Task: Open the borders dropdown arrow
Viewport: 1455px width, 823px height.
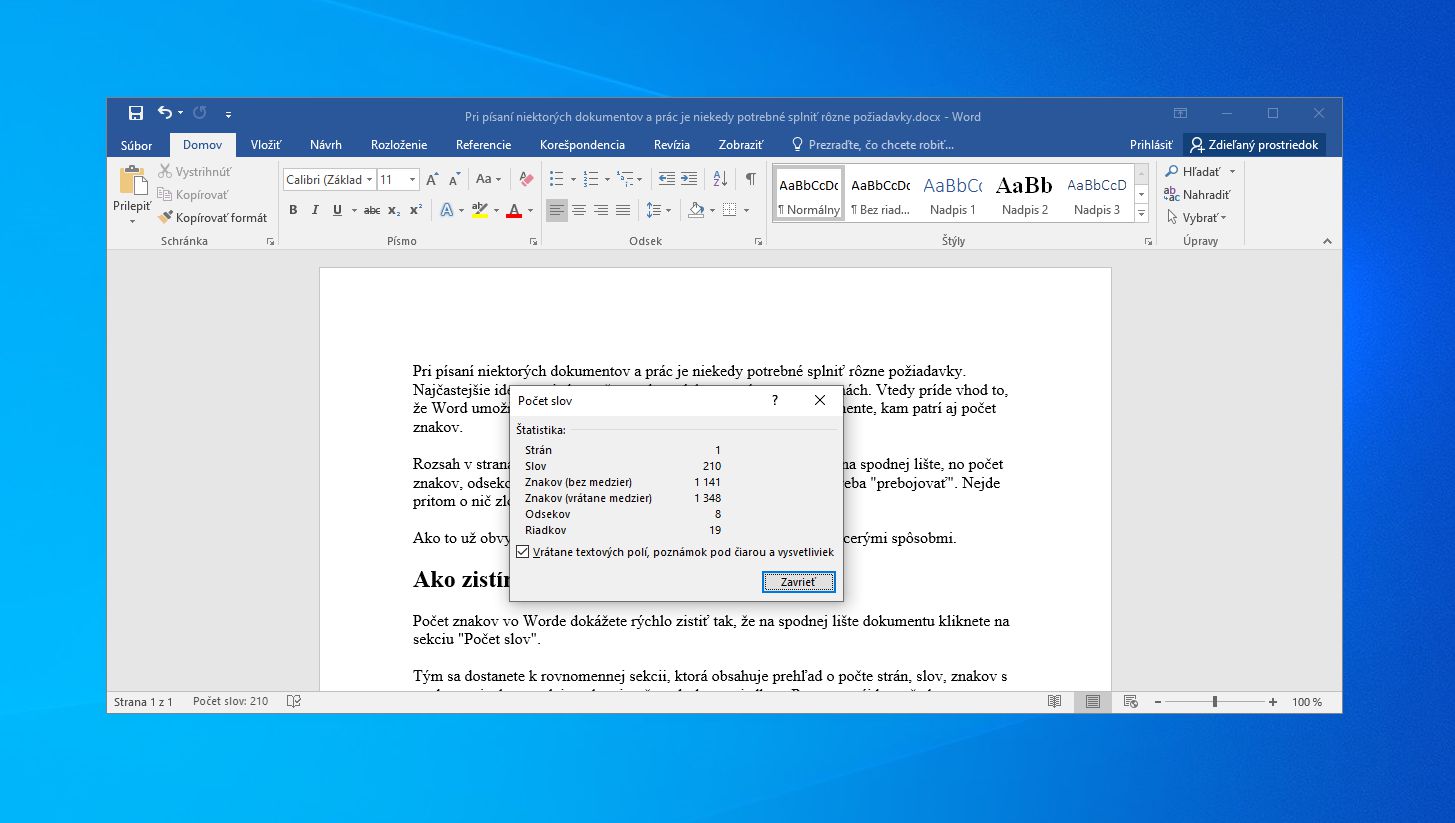Action: pyautogui.click(x=746, y=210)
